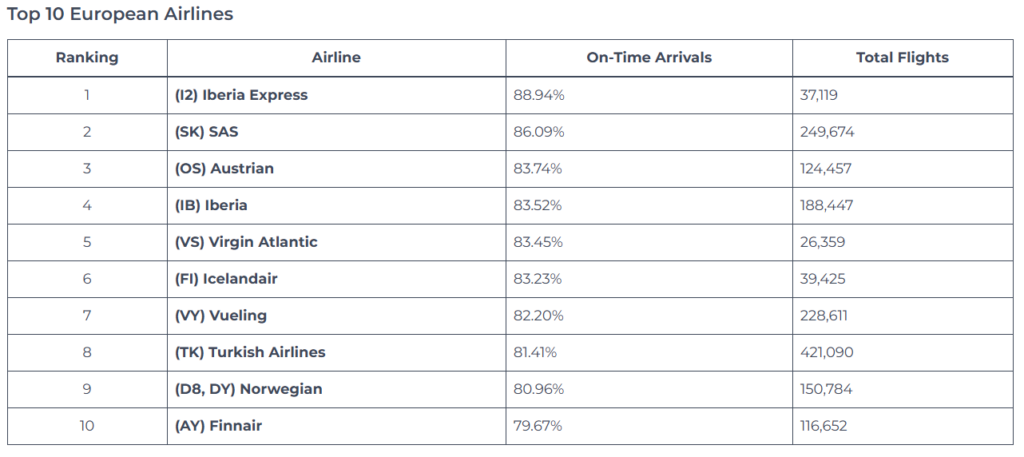Click the Top 10 European Airlines heading

pyautogui.click(x=120, y=15)
